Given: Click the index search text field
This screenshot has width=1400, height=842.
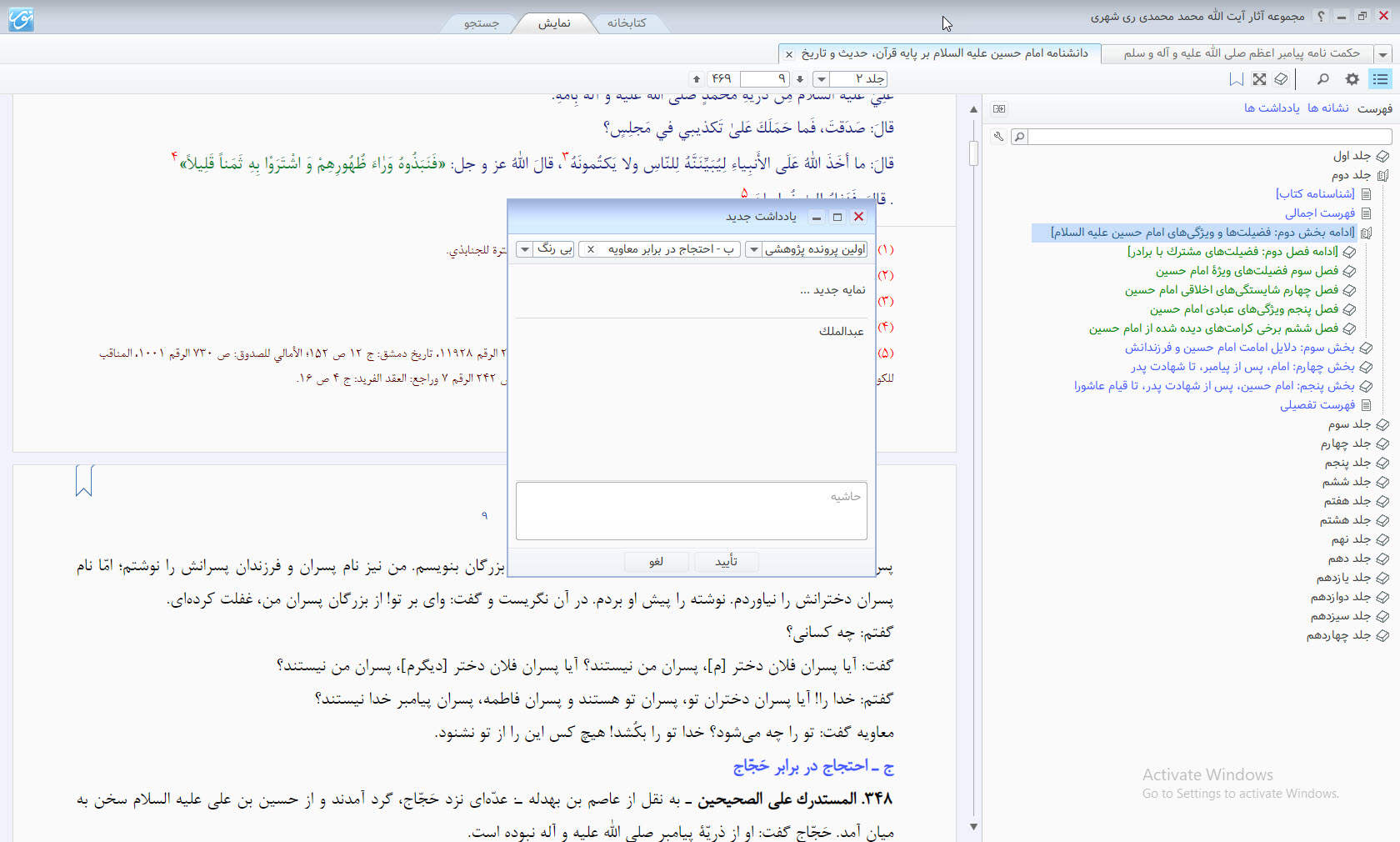Looking at the screenshot, I should pyautogui.click(x=1211, y=137).
